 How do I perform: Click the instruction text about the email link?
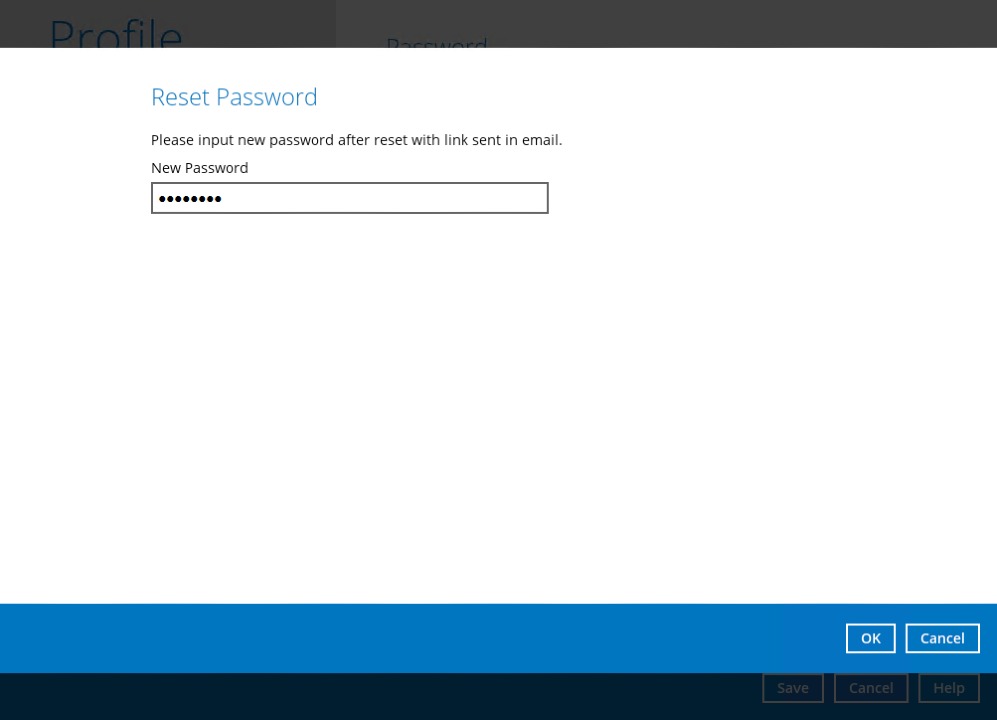pyautogui.click(x=356, y=139)
